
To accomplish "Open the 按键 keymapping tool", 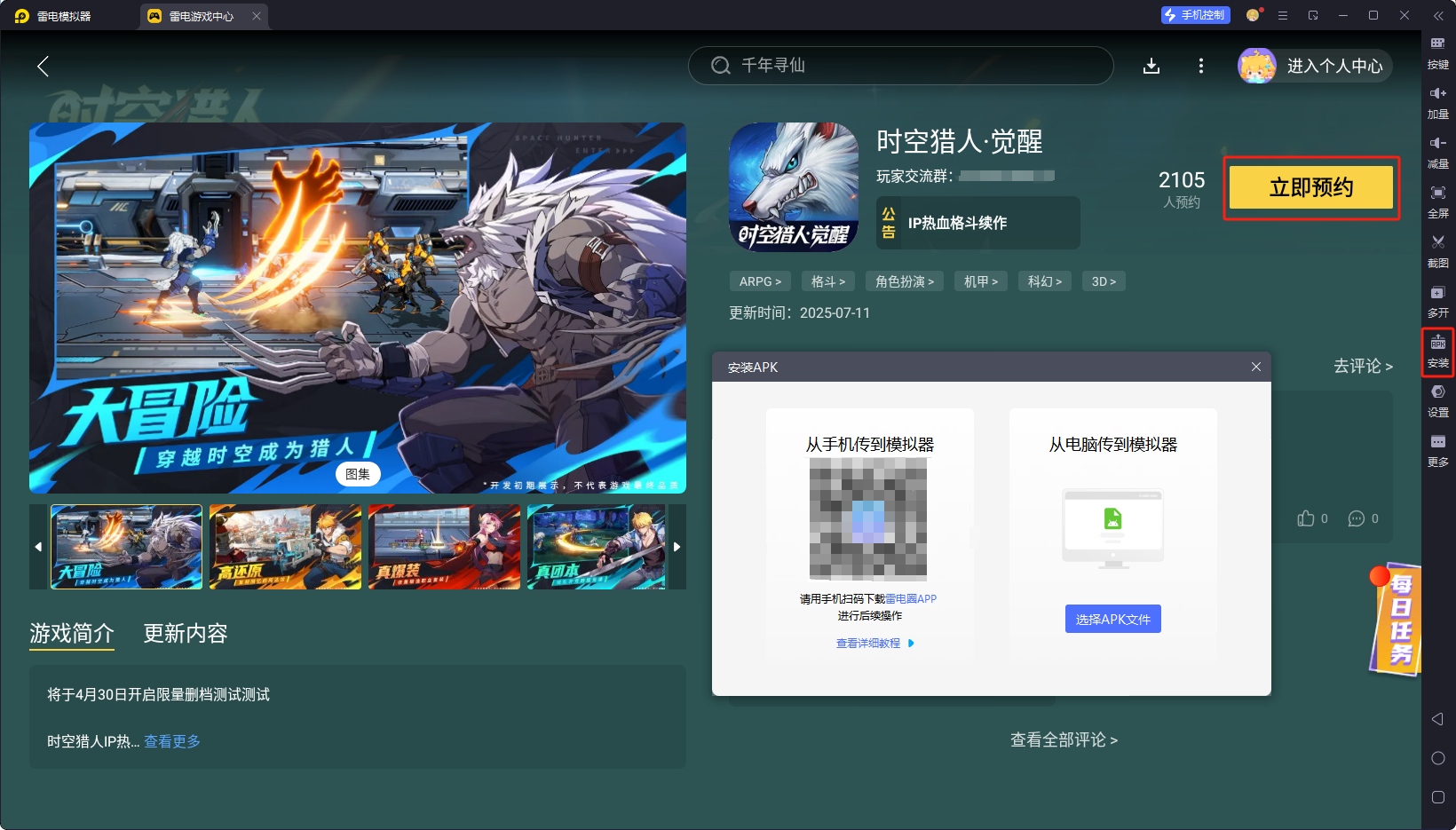I will [1438, 52].
